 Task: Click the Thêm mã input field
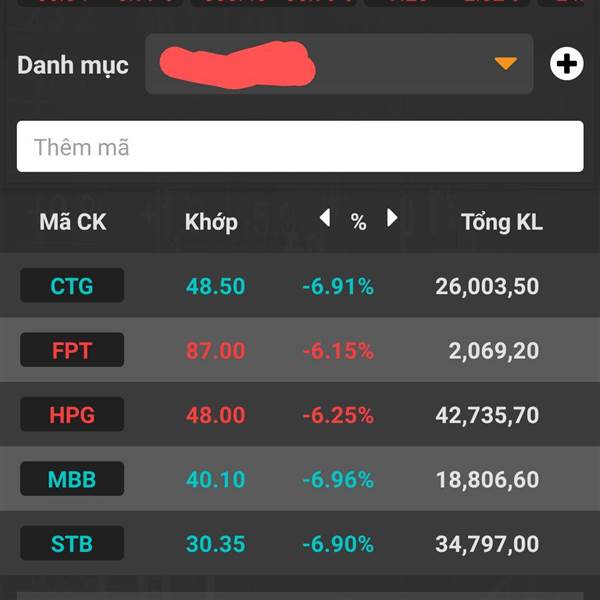300,147
